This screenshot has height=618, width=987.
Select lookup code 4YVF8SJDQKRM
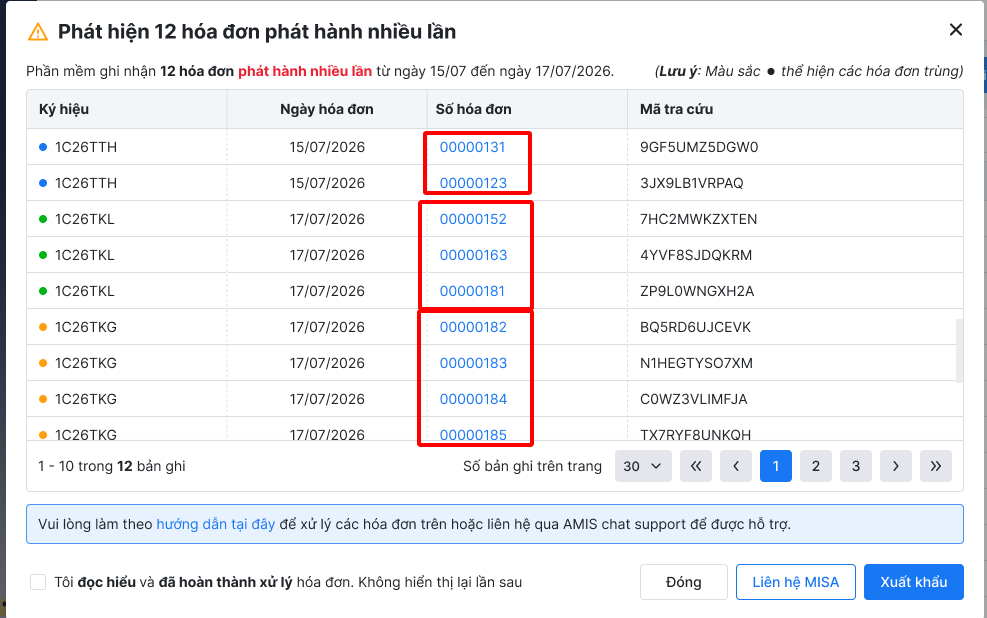[x=696, y=255]
